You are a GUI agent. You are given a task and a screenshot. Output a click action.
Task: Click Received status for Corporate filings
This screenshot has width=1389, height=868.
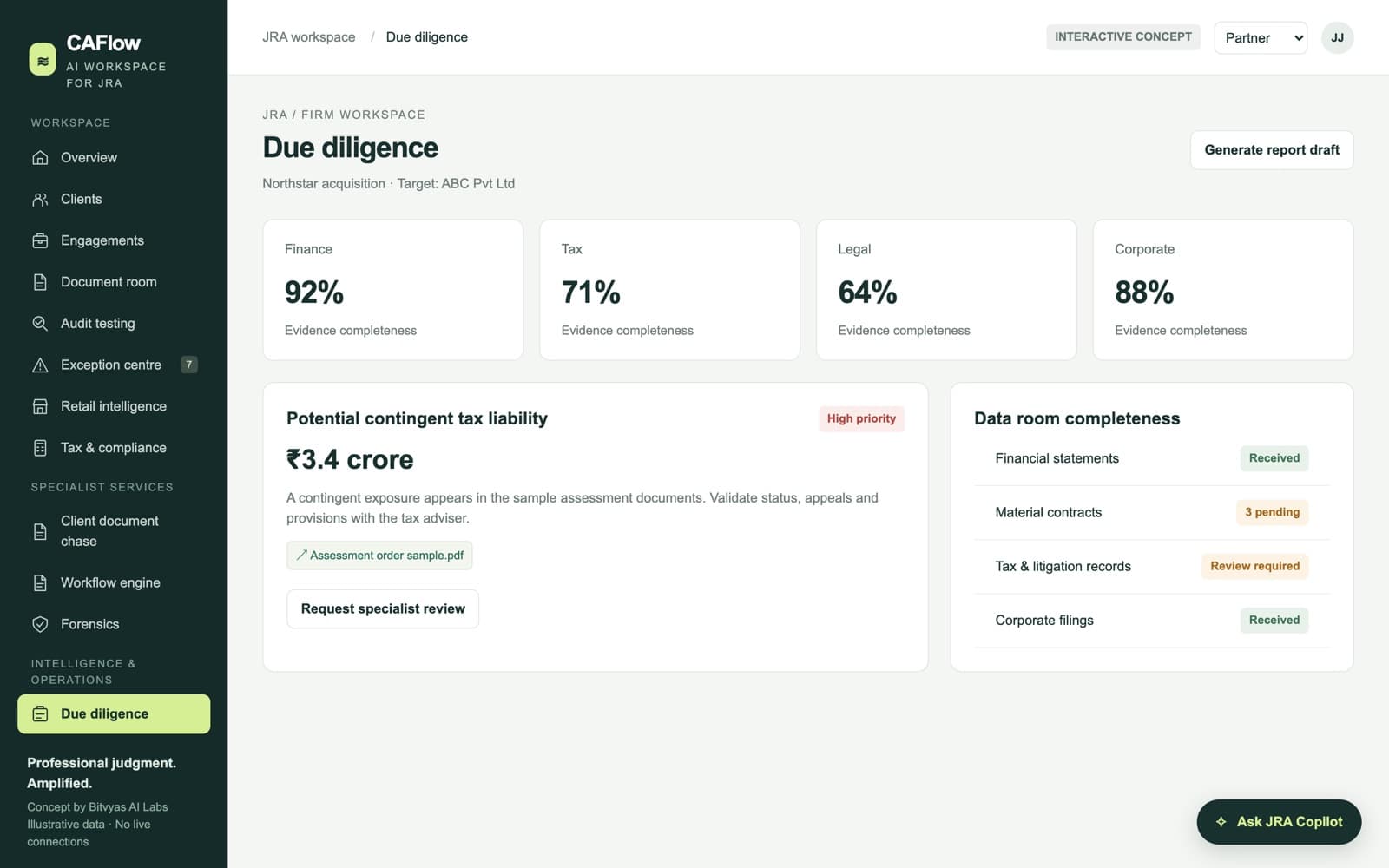[1274, 620]
